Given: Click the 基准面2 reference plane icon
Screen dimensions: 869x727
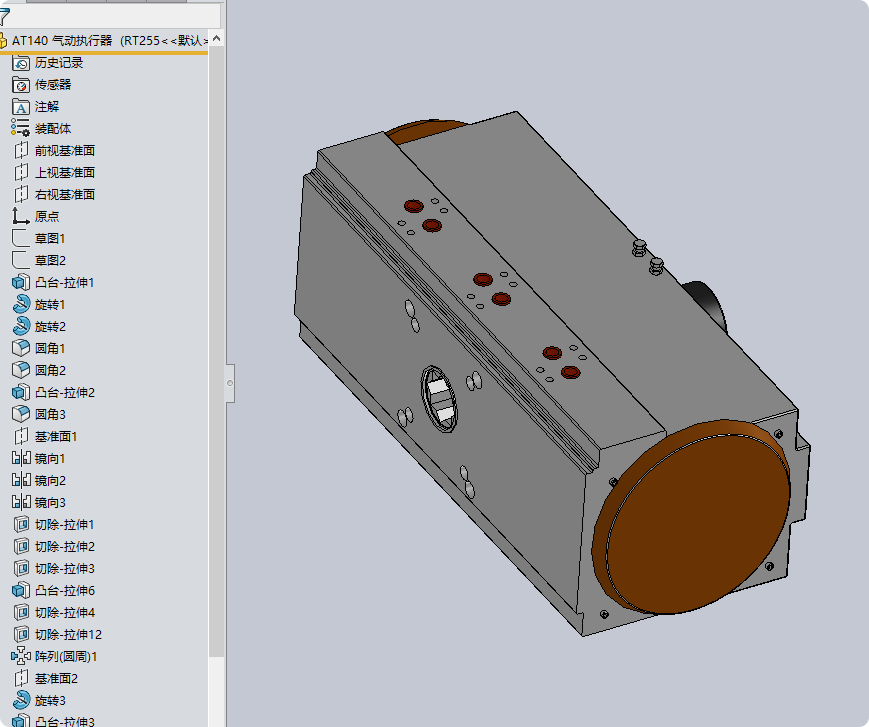Looking at the screenshot, I should (x=21, y=678).
